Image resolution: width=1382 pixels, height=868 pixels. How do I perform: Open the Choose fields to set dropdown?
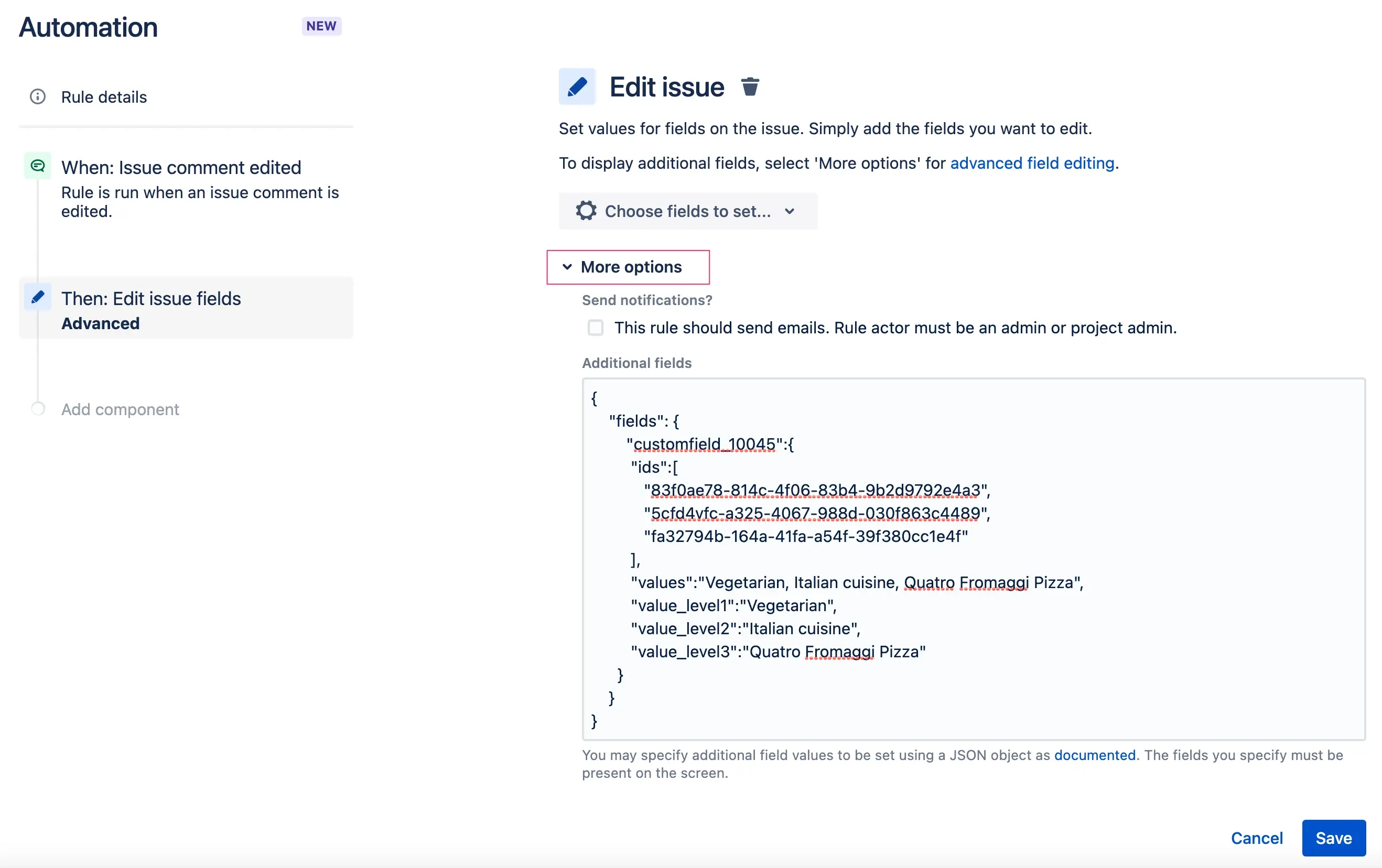[x=687, y=211]
